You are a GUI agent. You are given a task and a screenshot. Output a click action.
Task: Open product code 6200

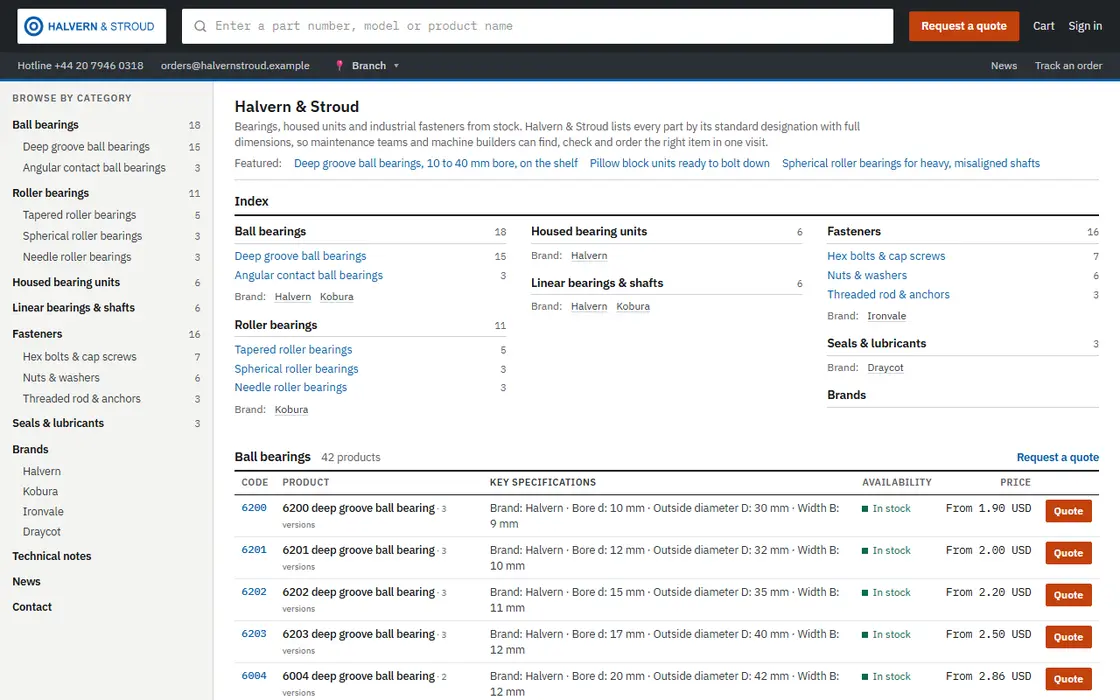point(254,508)
